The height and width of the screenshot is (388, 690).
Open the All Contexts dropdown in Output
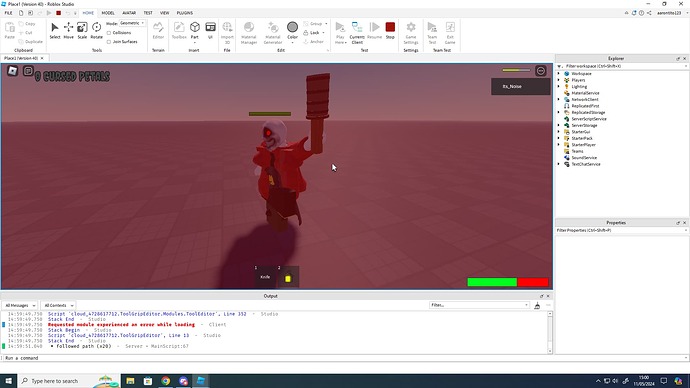59,305
